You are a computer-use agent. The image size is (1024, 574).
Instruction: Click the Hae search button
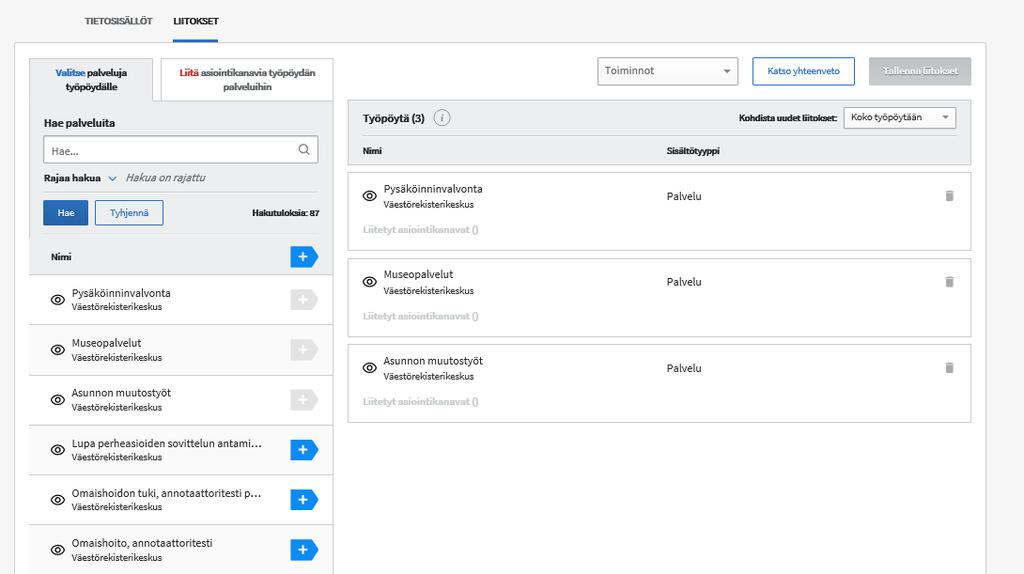(x=65, y=213)
